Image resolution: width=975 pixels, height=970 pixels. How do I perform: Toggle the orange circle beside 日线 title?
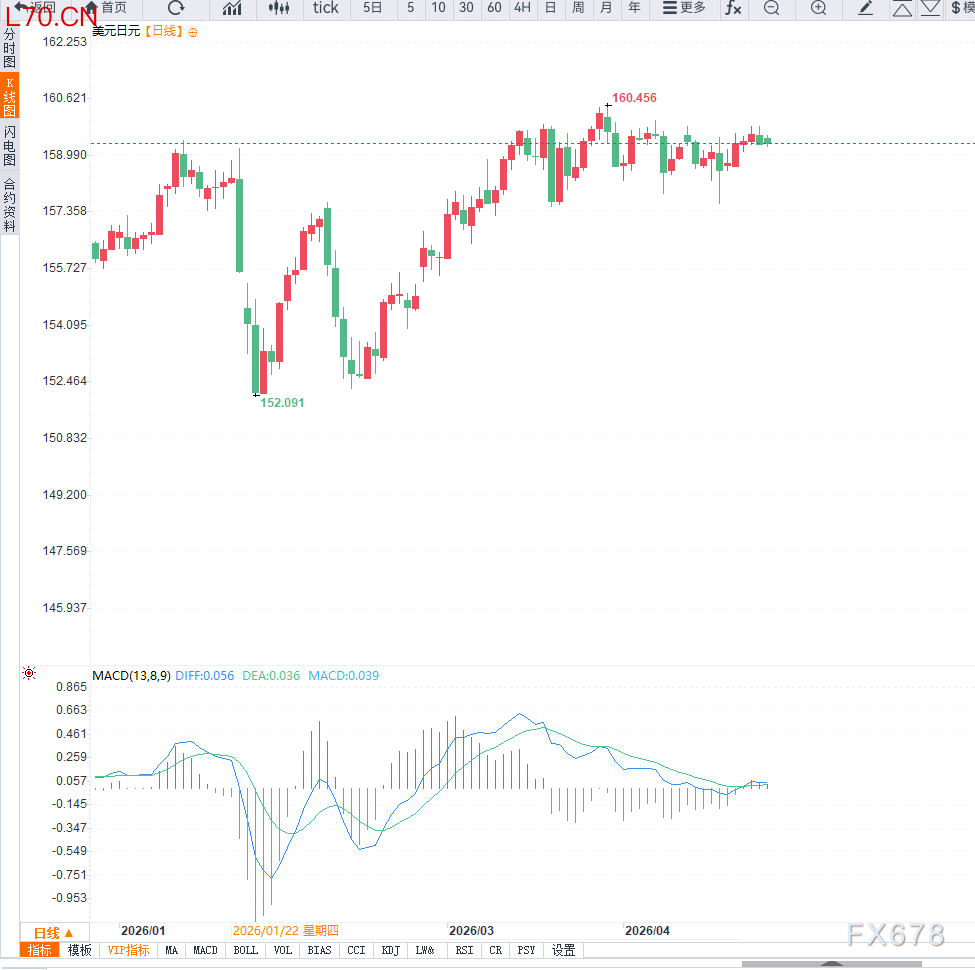pos(193,32)
